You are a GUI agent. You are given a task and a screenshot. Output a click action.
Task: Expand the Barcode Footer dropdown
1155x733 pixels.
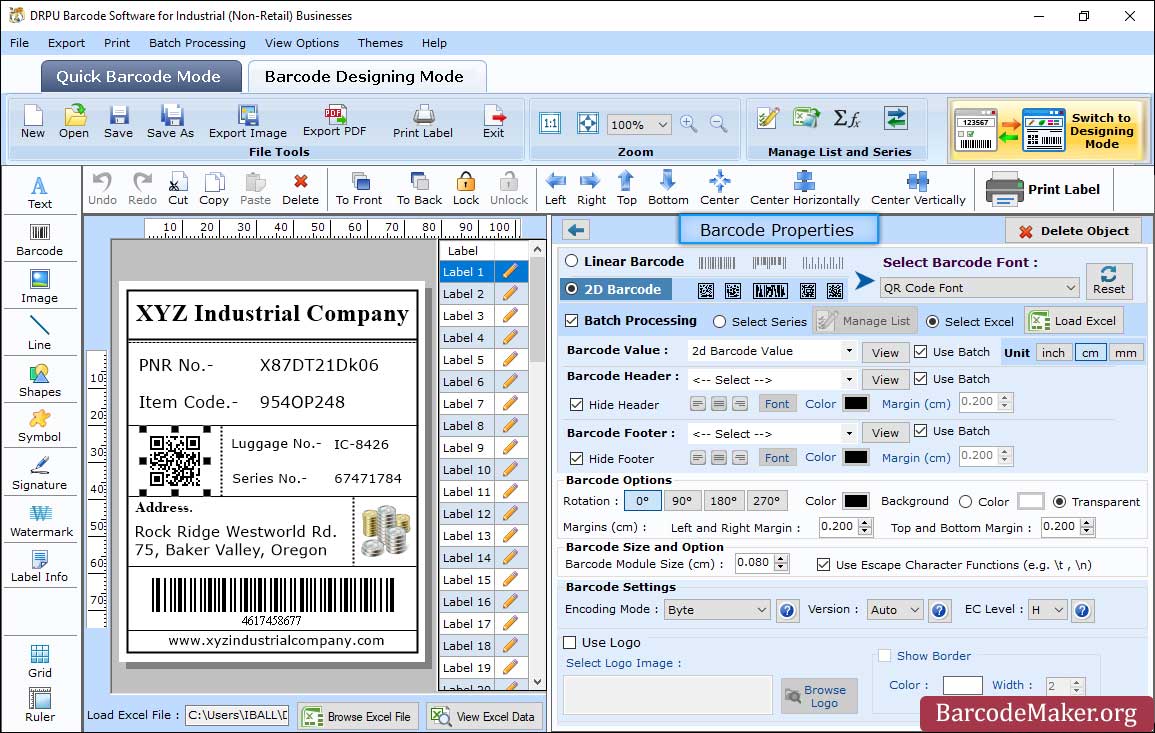(849, 433)
